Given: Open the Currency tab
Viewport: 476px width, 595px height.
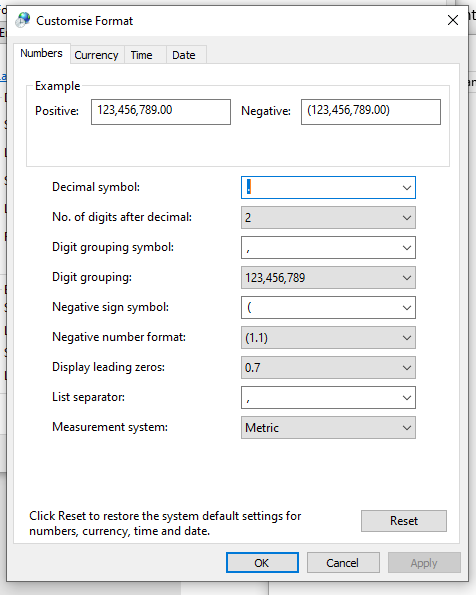Looking at the screenshot, I should click(96, 55).
